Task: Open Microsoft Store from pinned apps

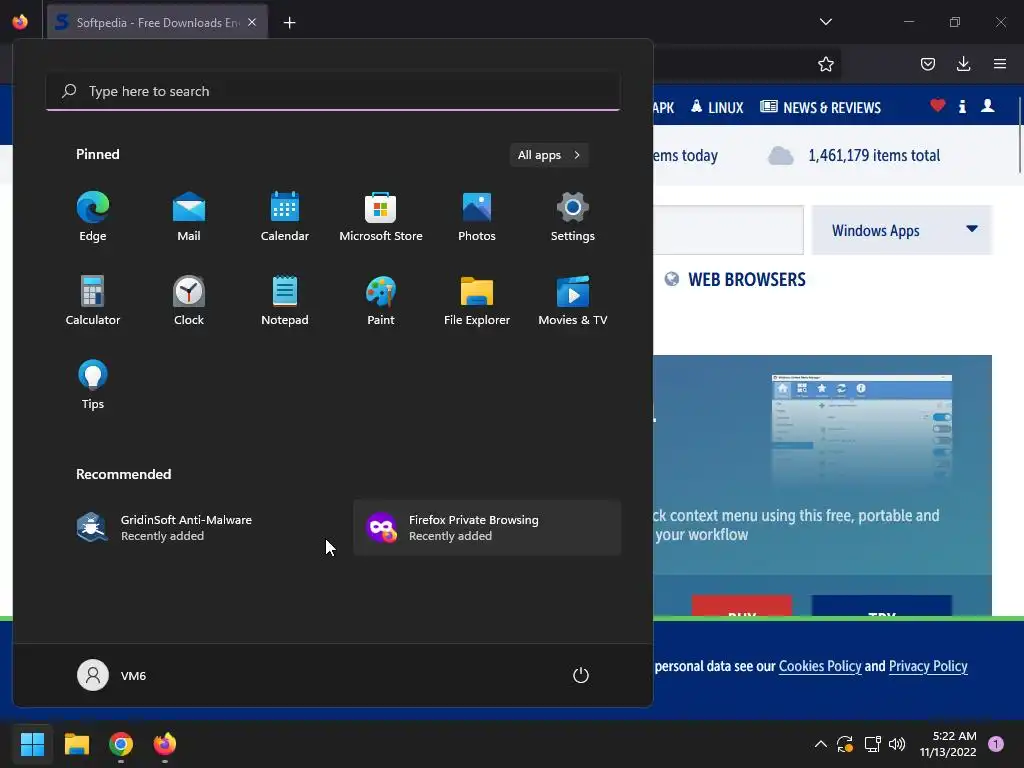Action: pyautogui.click(x=381, y=216)
